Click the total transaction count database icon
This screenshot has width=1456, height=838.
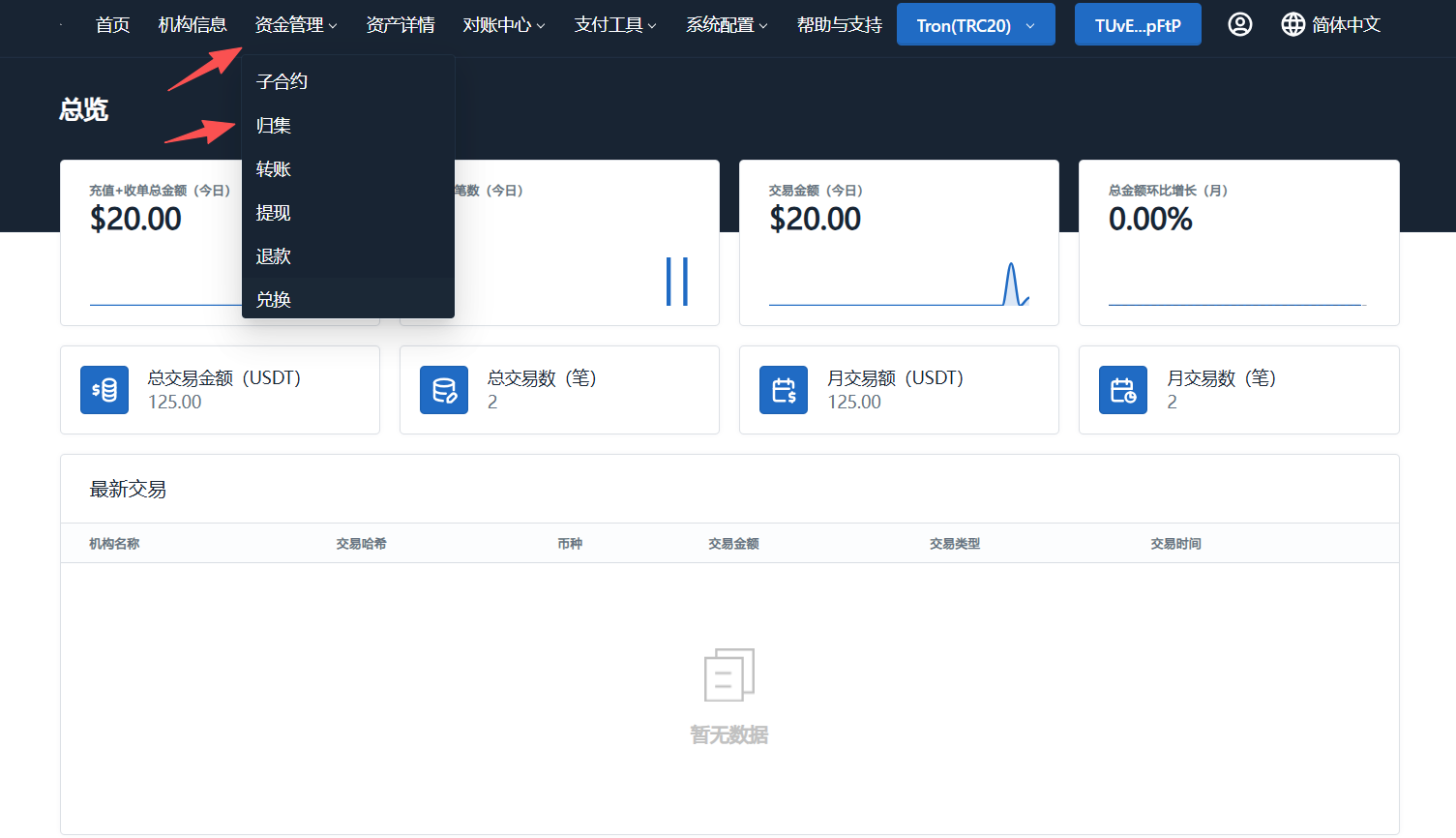pos(444,390)
